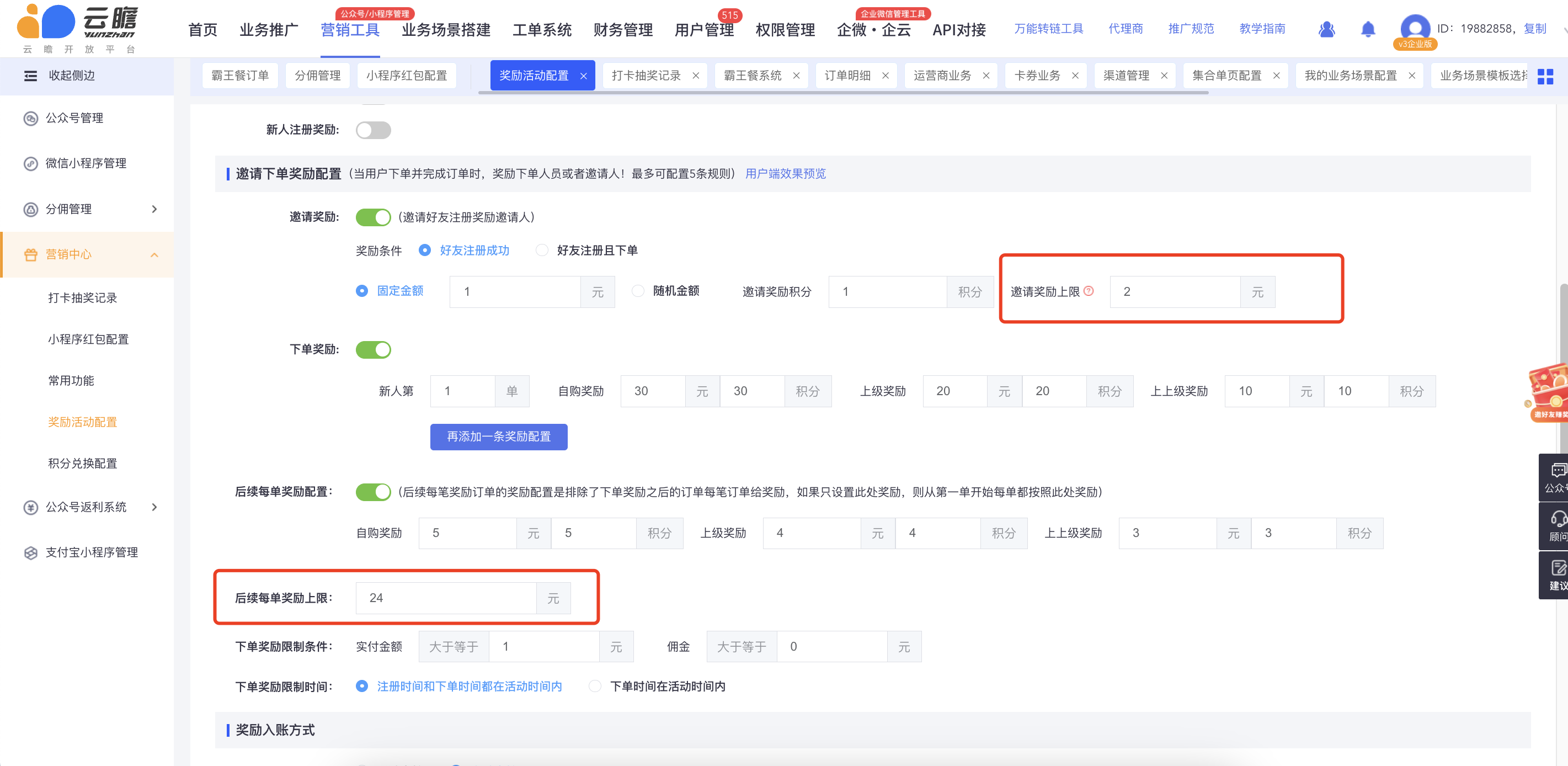Click the 支付宝小程序管理 sidebar icon

pos(30,552)
